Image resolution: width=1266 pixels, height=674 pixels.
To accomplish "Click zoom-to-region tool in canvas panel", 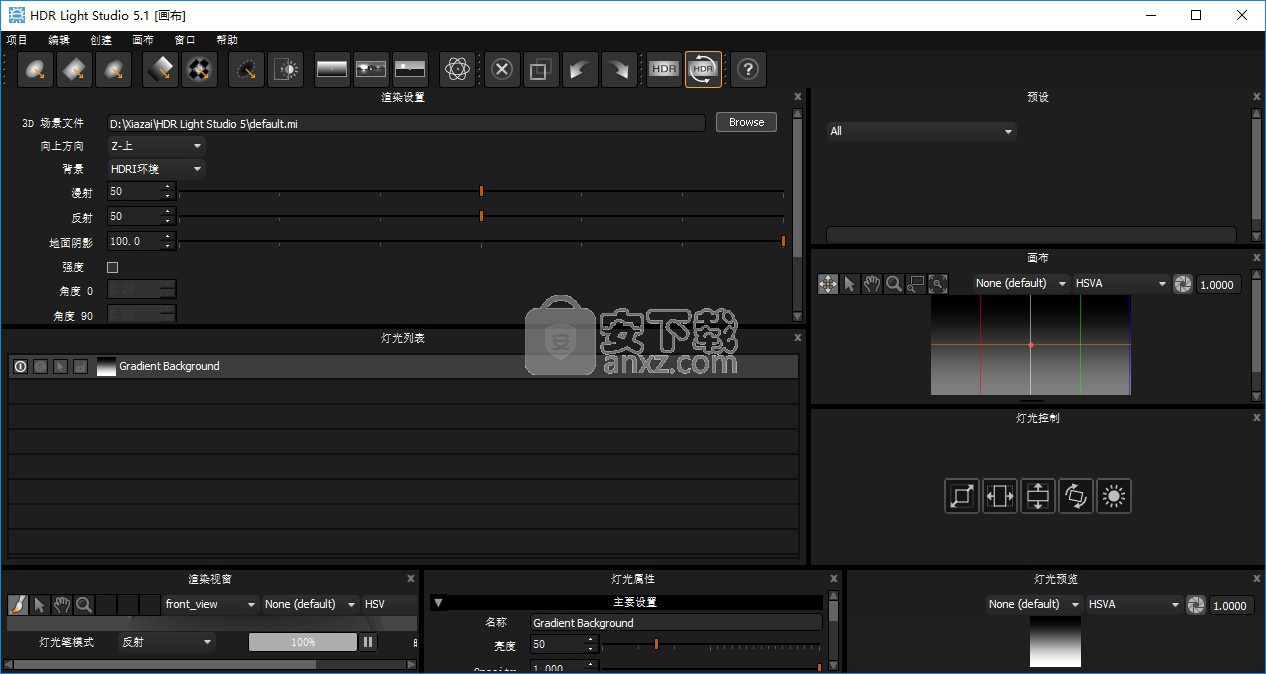I will pyautogui.click(x=916, y=284).
